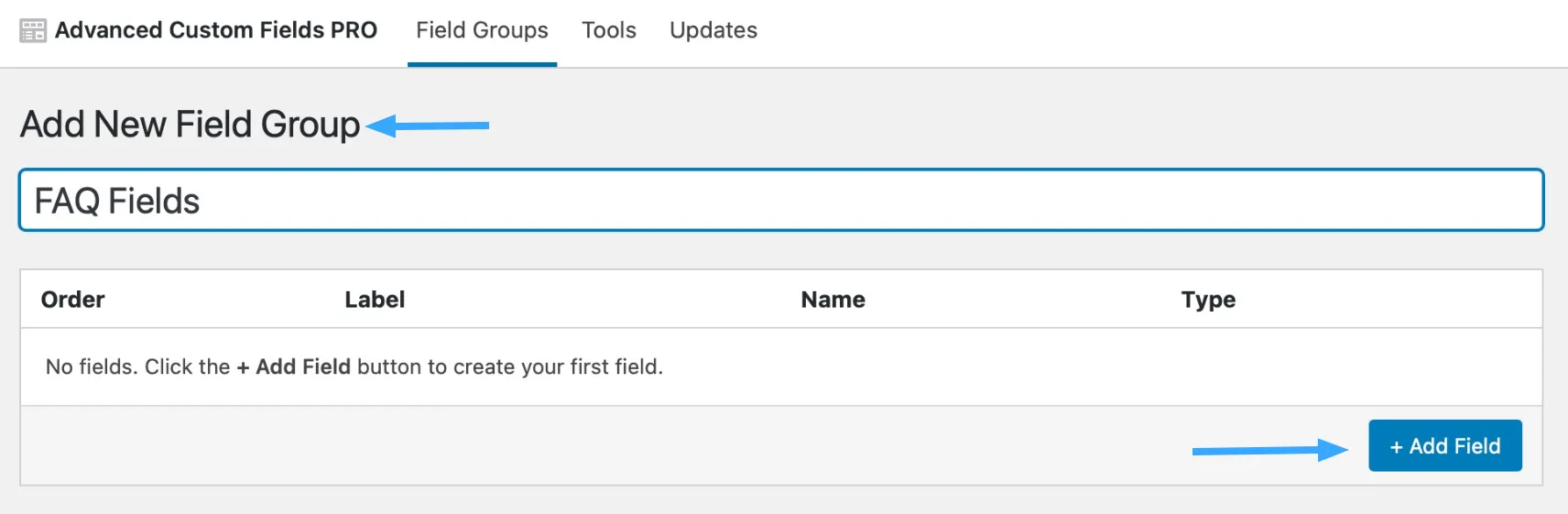Click the Label column header
Viewport: 1568px width, 514px height.
(x=375, y=300)
